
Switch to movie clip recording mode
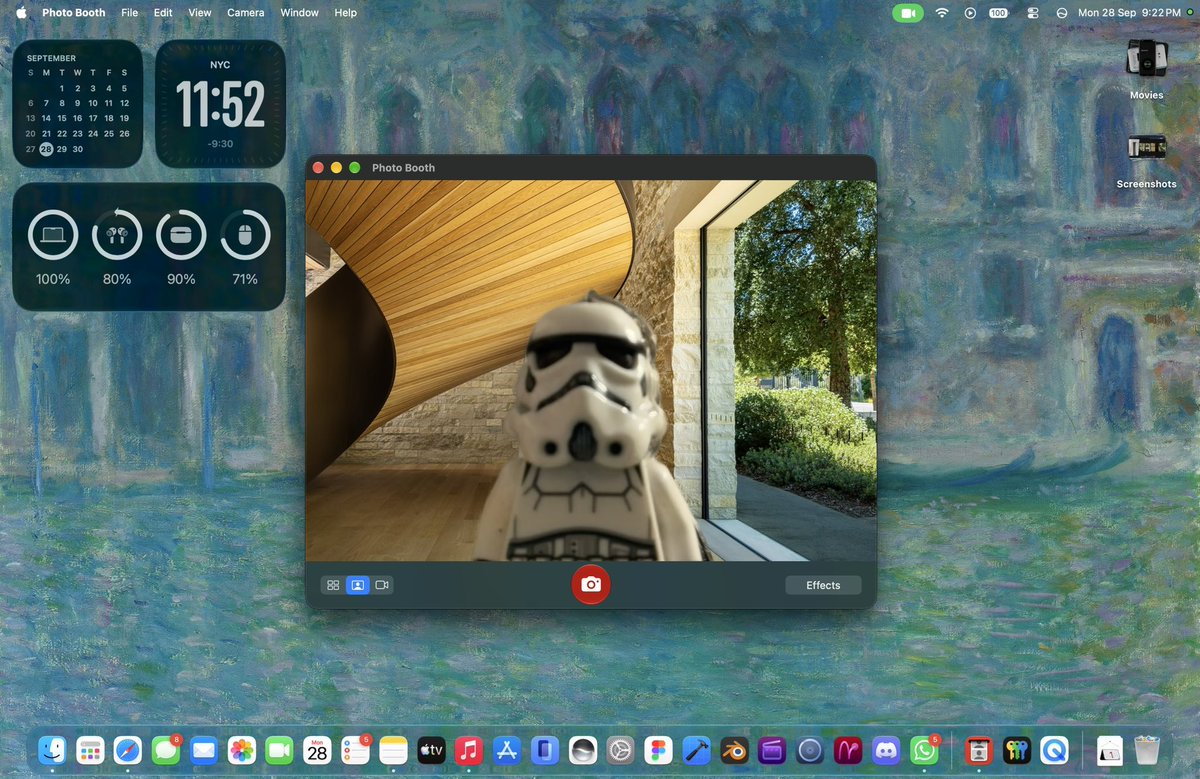click(x=381, y=585)
